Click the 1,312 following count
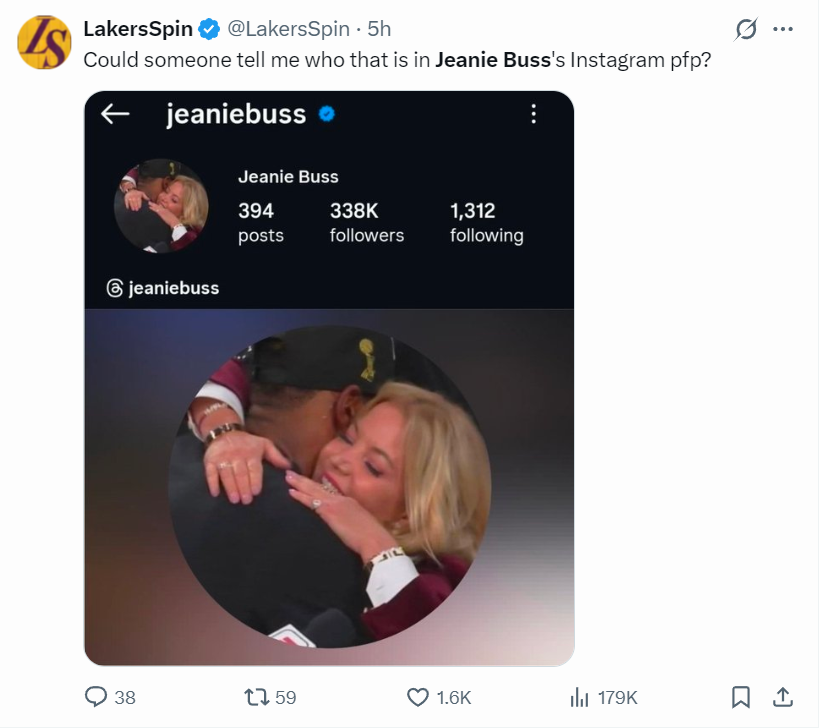825x728 pixels. (486, 222)
